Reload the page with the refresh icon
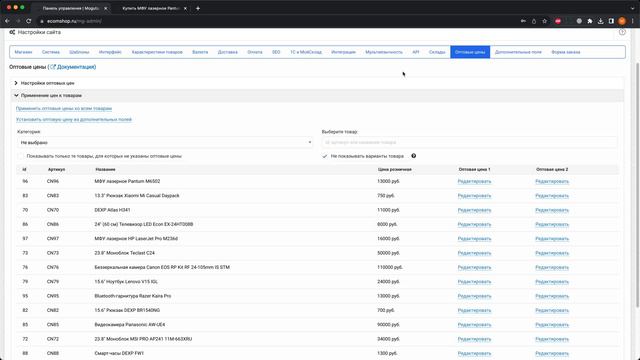640x360 pixels. tap(29, 21)
